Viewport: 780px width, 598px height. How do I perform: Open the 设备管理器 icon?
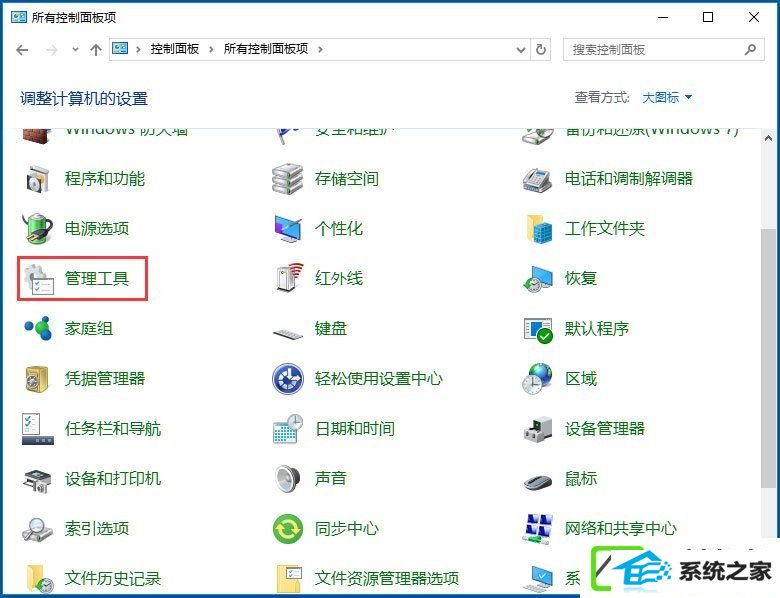click(x=538, y=429)
